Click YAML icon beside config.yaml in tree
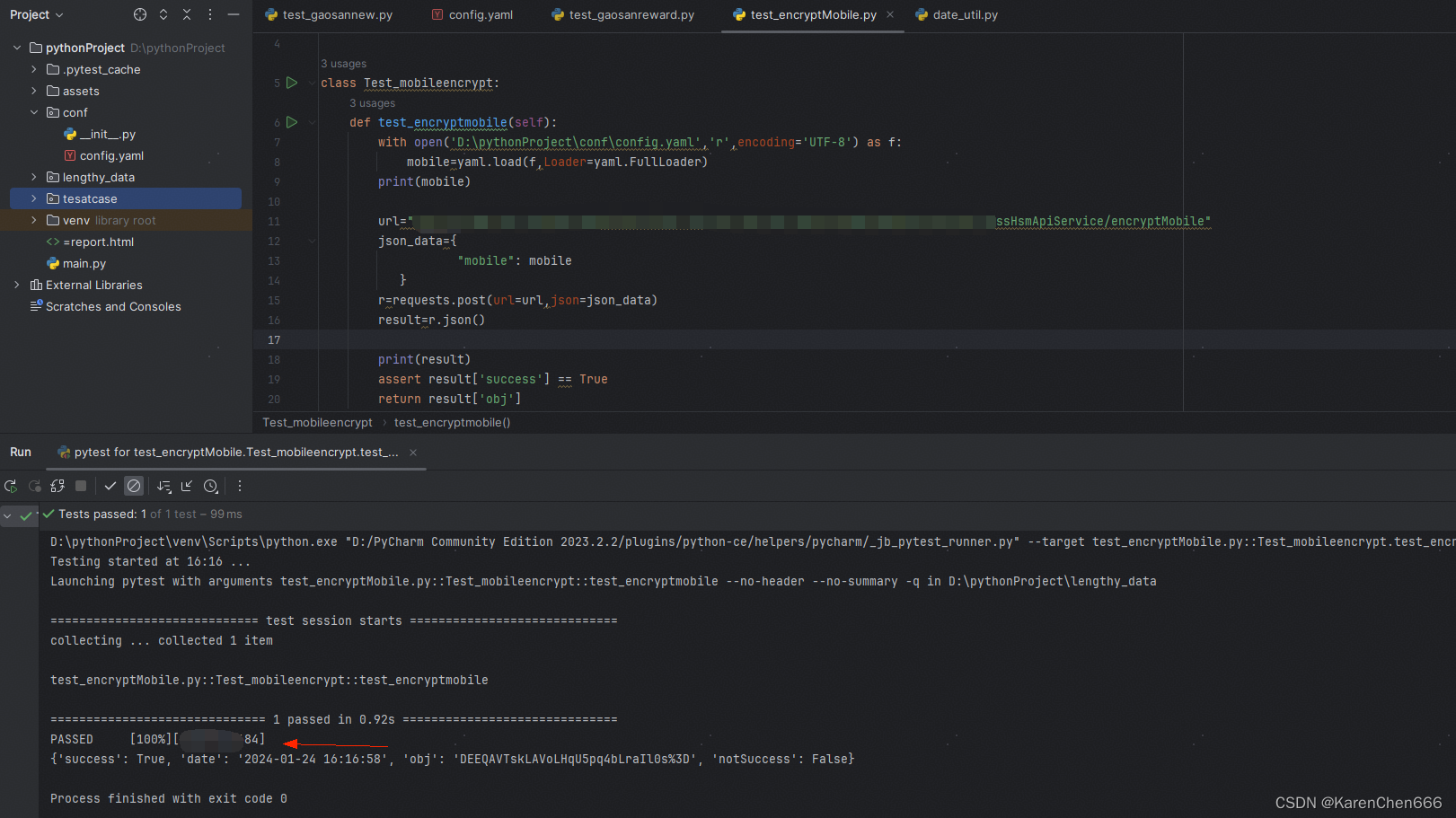Viewport: 1456px width, 818px height. pos(70,155)
